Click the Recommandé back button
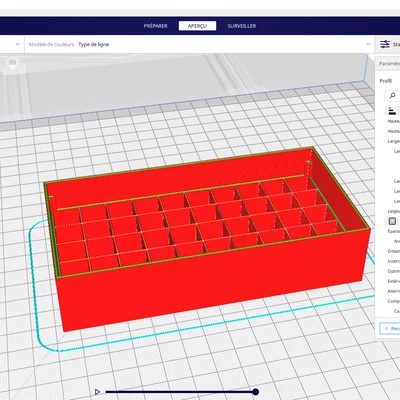400x400 pixels. pos(390,328)
